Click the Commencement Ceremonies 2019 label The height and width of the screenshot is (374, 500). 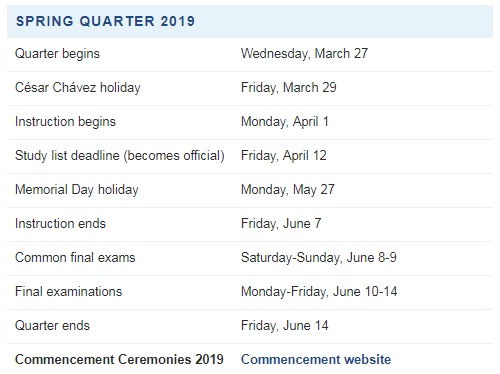119,360
